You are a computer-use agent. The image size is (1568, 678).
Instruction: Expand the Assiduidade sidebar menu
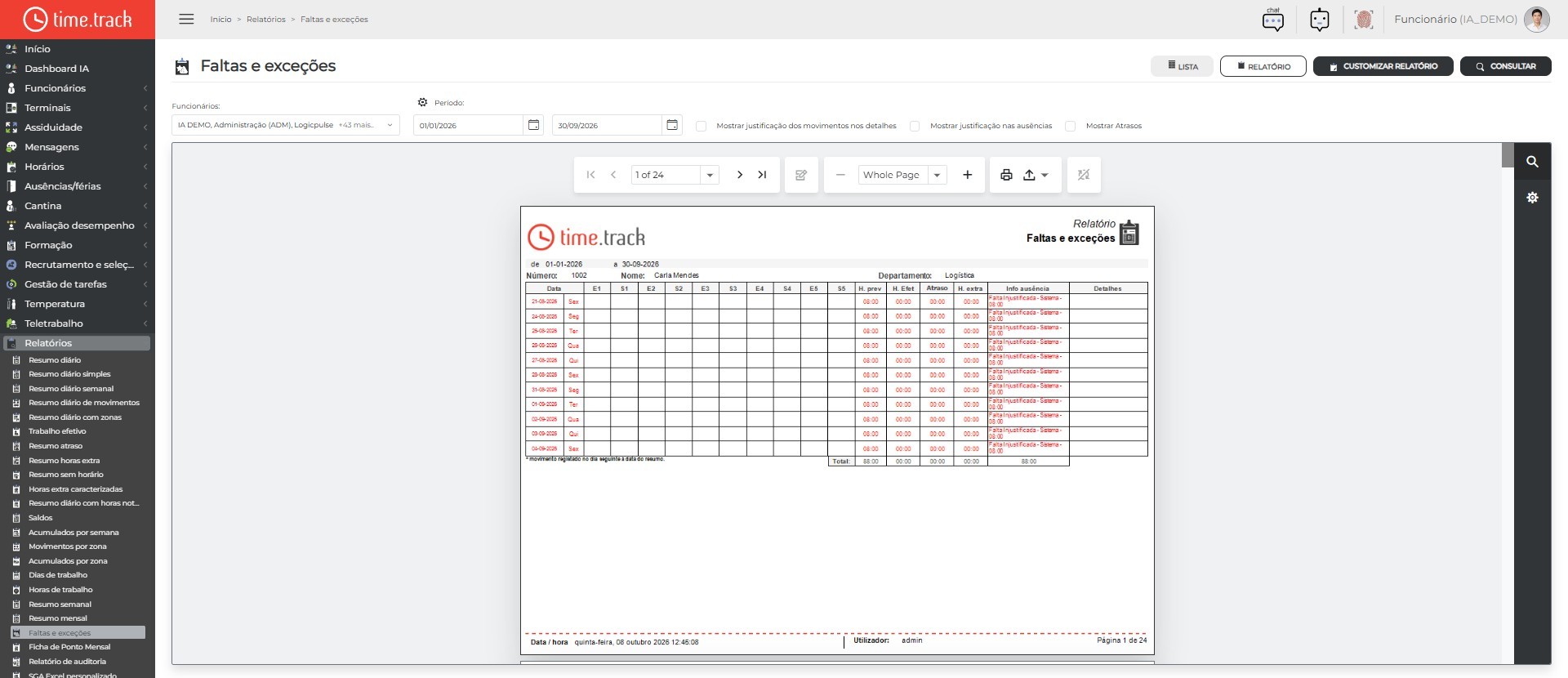(78, 127)
